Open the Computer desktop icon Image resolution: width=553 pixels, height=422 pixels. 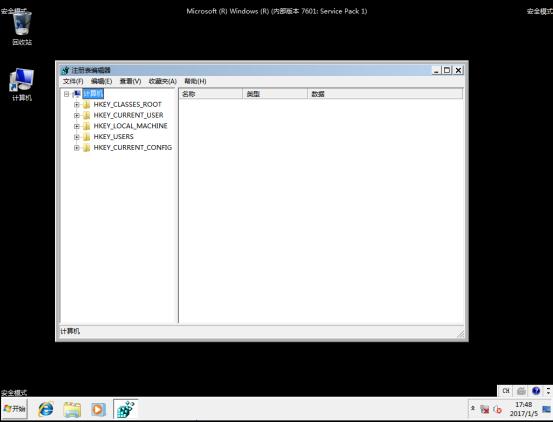point(22,85)
